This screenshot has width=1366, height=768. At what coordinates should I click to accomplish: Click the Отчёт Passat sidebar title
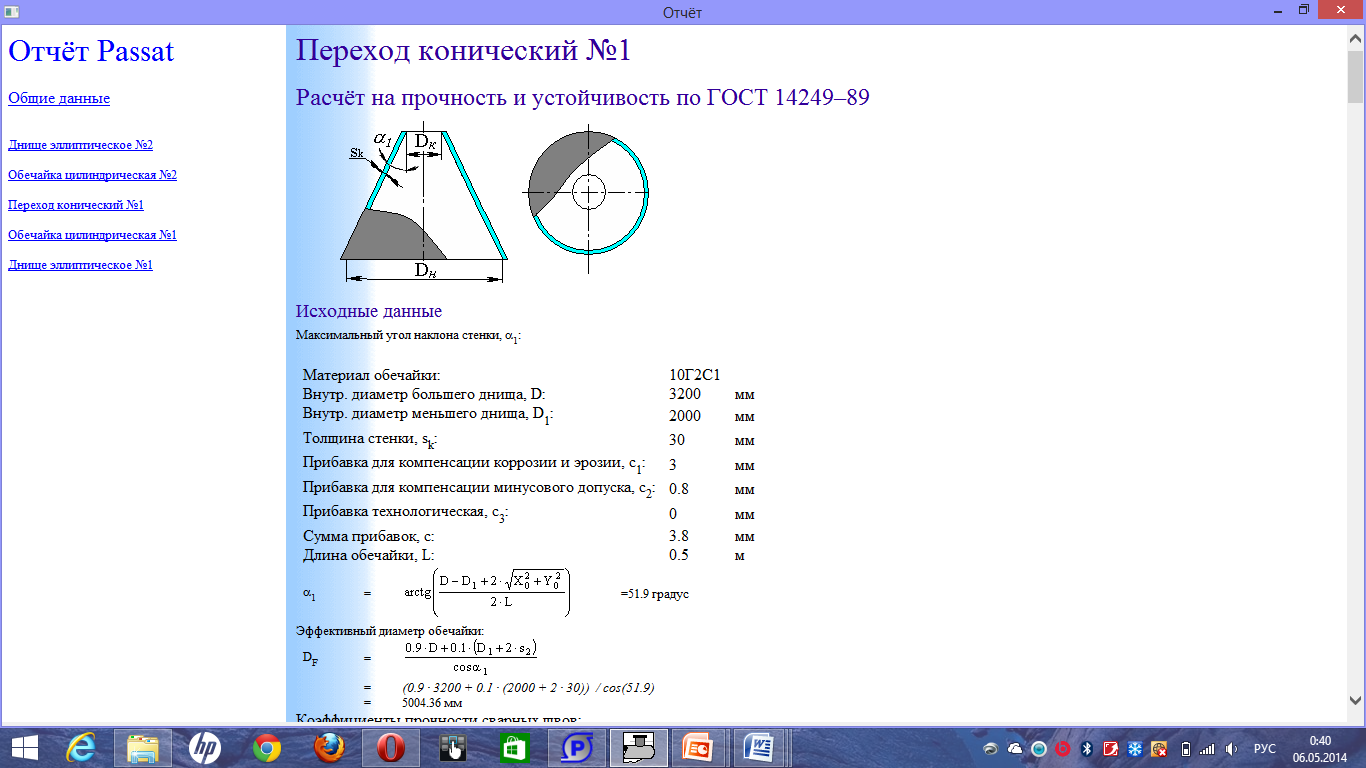tap(91, 51)
